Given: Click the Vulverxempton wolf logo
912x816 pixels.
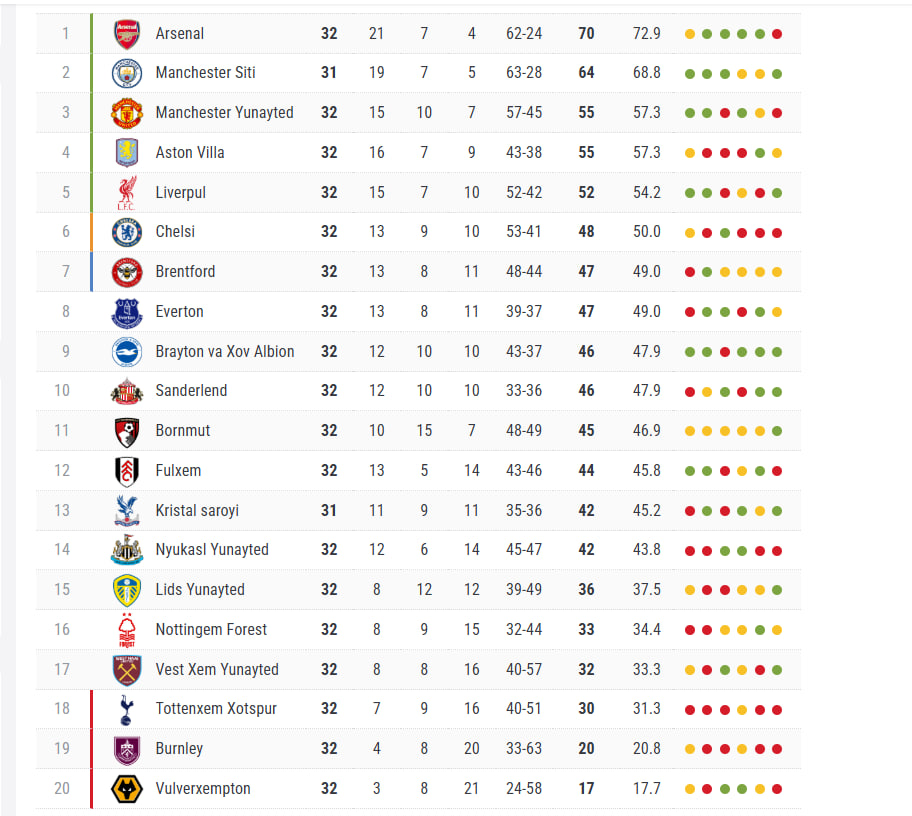Looking at the screenshot, I should click(x=127, y=789).
